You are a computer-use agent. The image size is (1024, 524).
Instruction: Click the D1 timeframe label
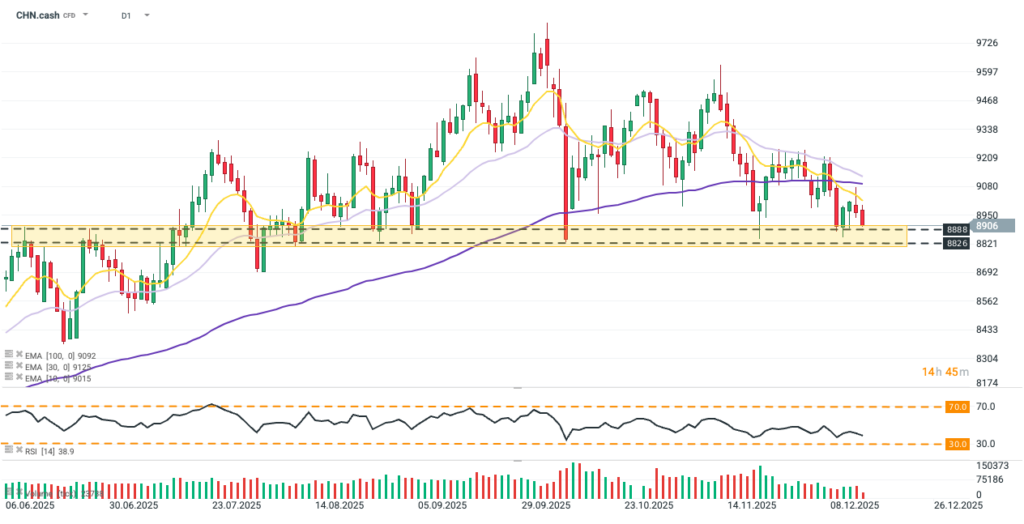click(126, 16)
